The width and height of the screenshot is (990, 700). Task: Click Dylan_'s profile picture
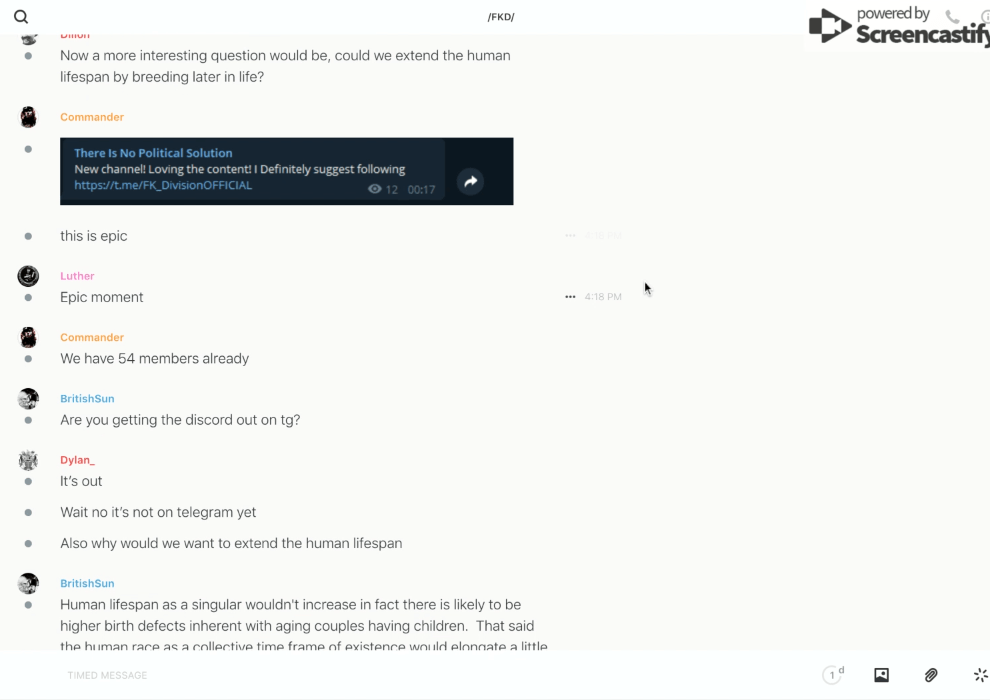(x=28, y=460)
